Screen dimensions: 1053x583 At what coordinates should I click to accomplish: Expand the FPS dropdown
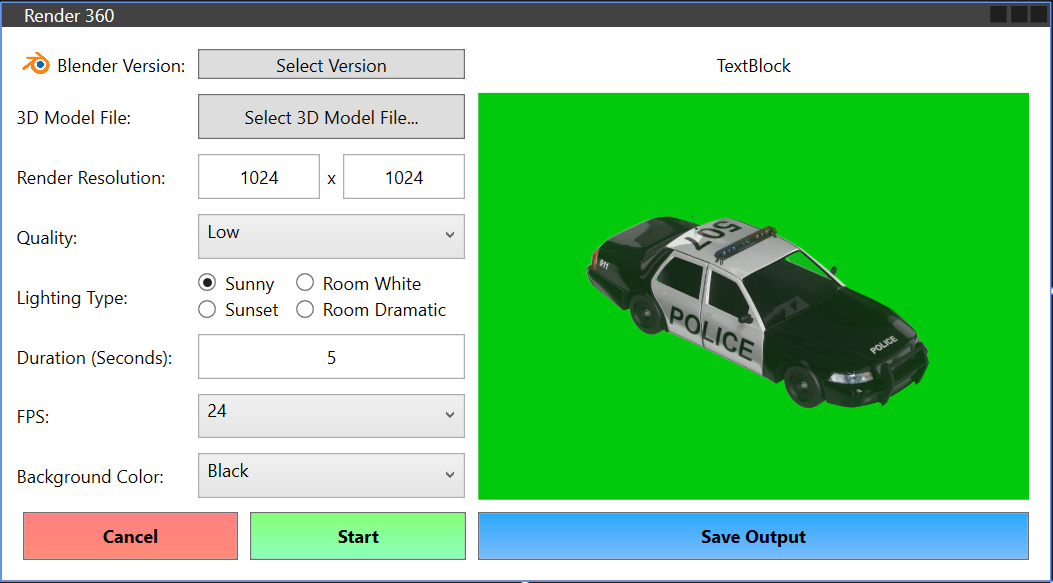(331, 416)
